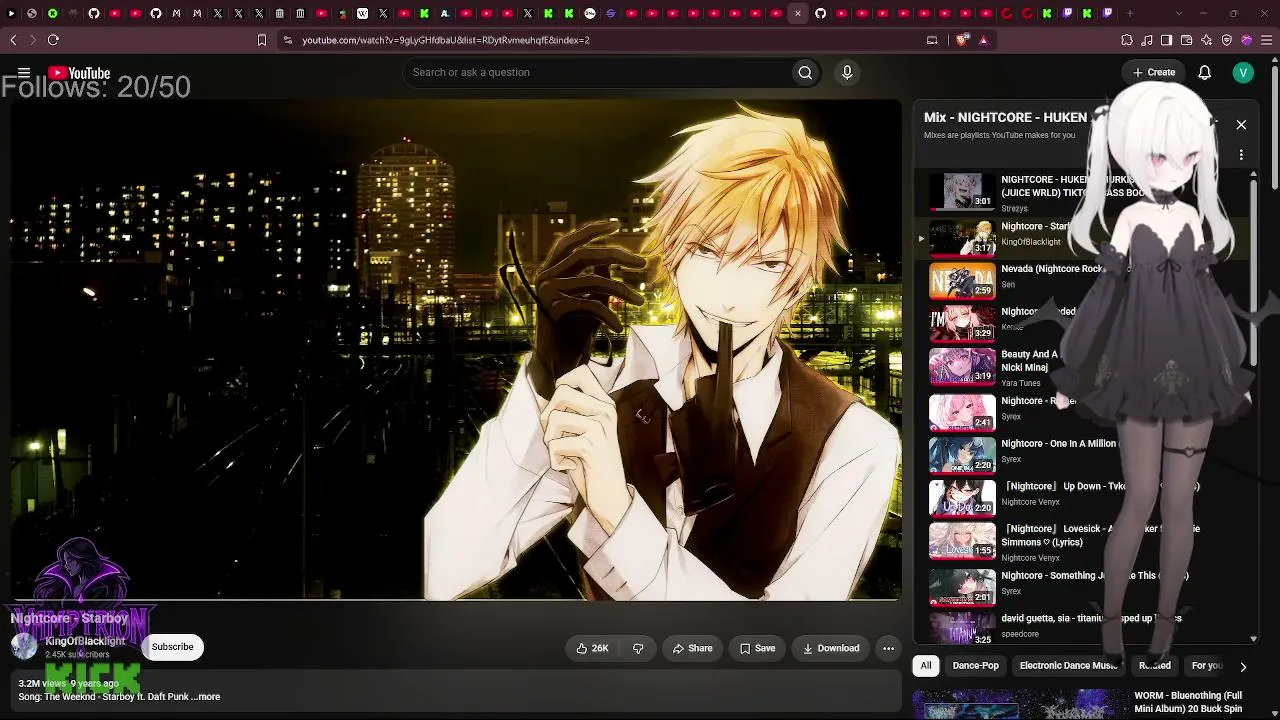Image resolution: width=1280 pixels, height=720 pixels.
Task: Open Brave Wallet icon
Action: pos(1187,40)
